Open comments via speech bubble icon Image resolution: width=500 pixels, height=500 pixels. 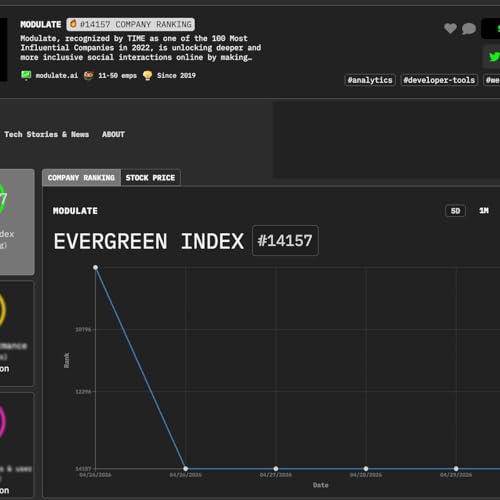pyautogui.click(x=469, y=29)
